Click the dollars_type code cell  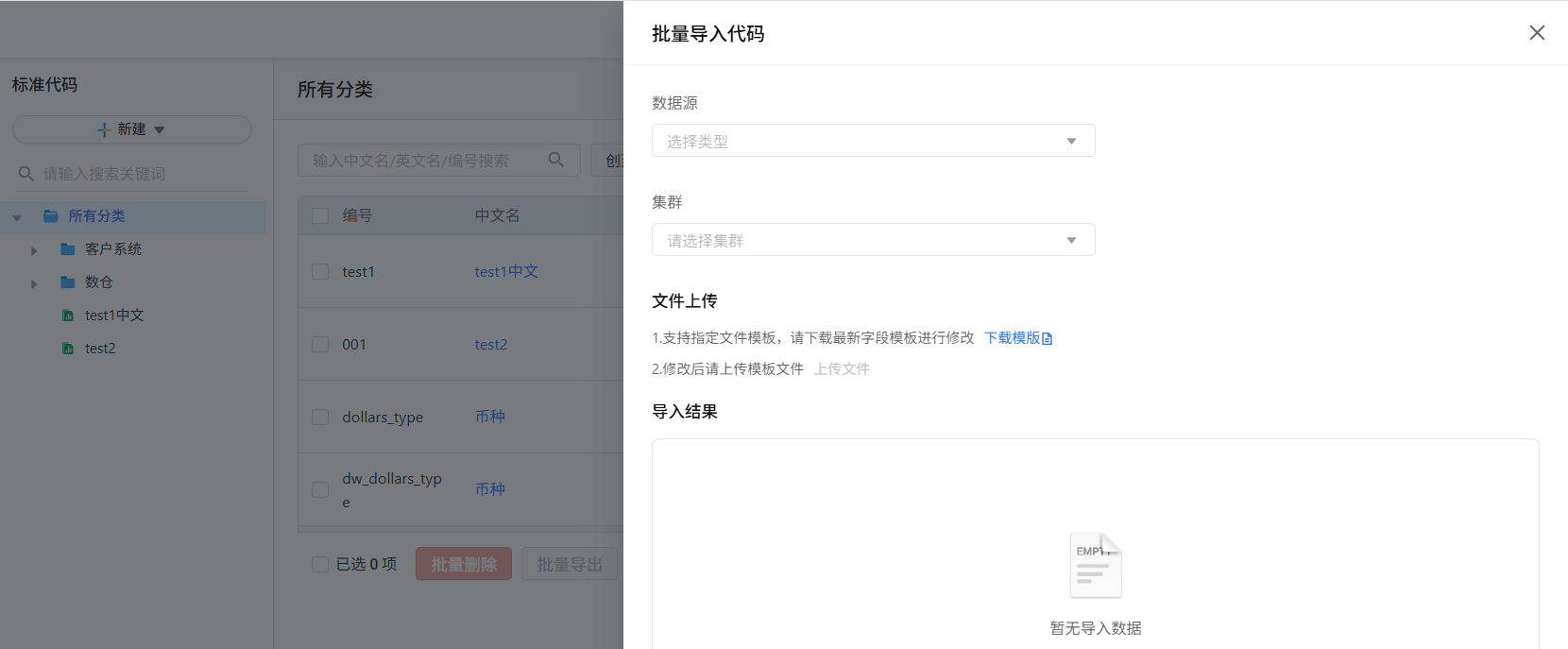[383, 417]
